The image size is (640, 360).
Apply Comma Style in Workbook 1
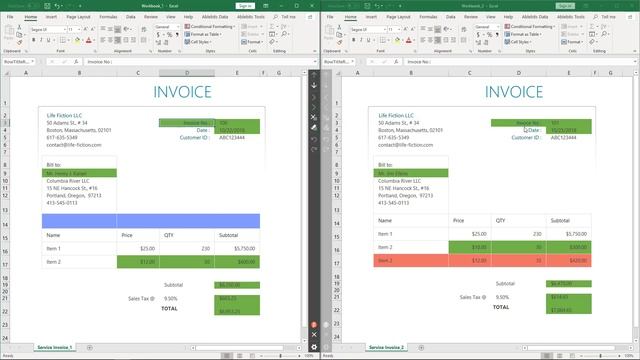pos(177,35)
